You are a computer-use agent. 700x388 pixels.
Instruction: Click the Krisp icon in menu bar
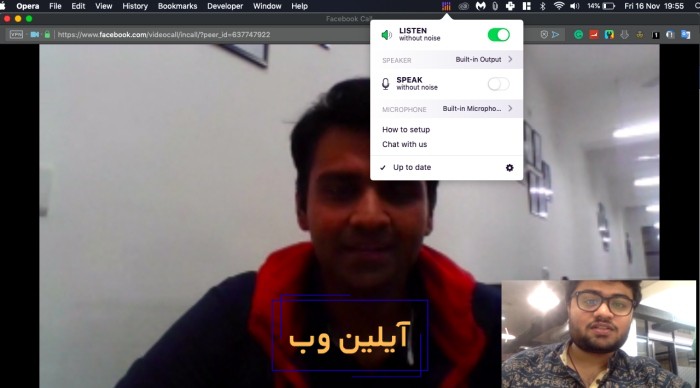446,6
